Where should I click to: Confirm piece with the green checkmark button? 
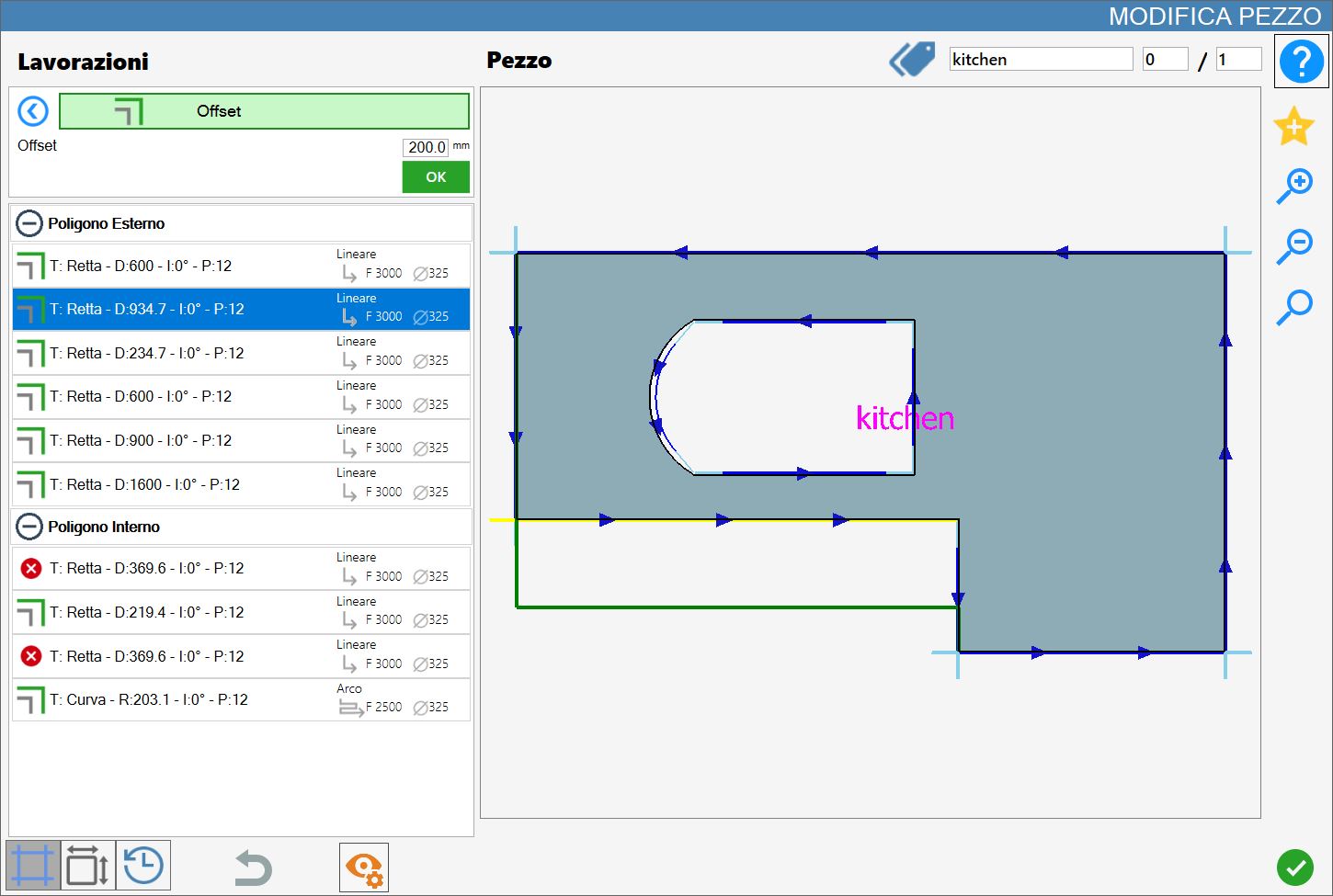point(1294,867)
